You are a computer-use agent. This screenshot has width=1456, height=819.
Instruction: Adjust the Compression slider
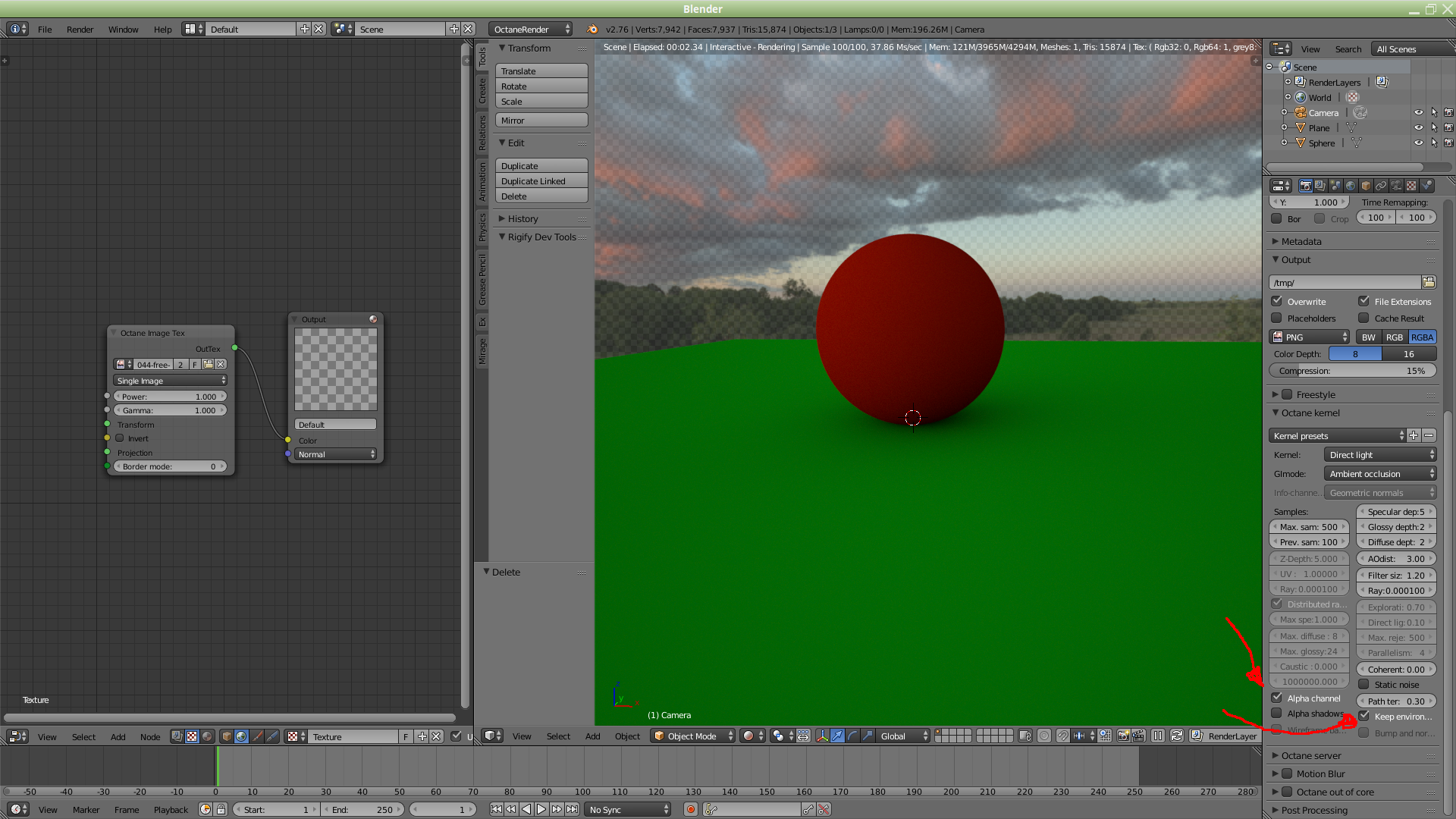(1352, 371)
